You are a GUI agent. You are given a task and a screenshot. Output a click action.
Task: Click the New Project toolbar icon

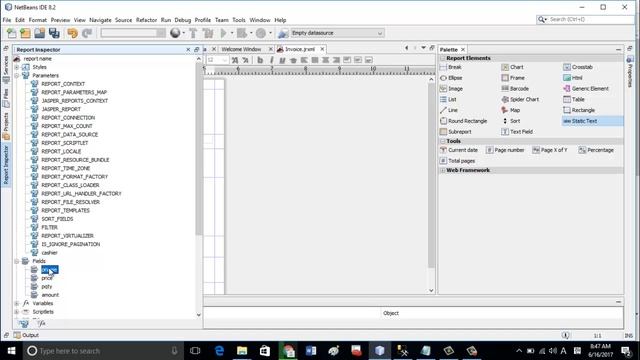pyautogui.click(x=25, y=33)
